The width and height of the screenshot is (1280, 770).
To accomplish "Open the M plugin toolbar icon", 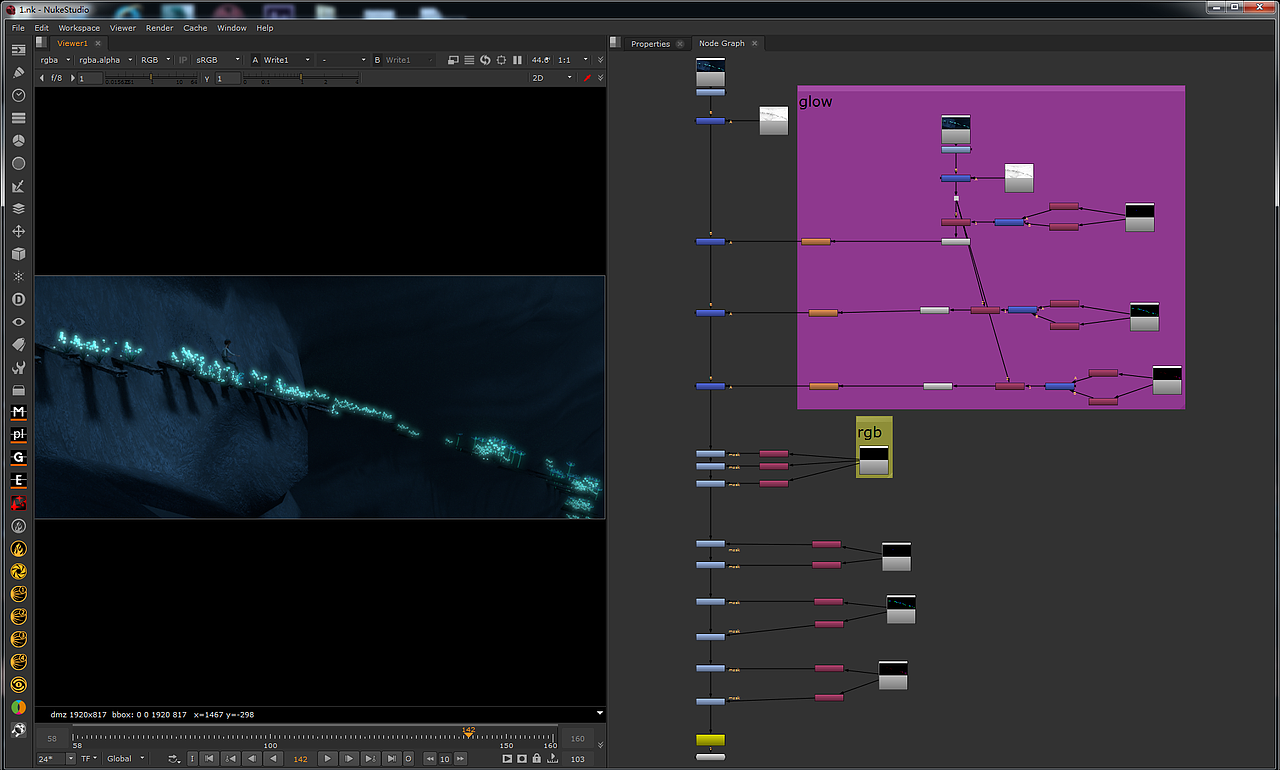I will click(18, 412).
